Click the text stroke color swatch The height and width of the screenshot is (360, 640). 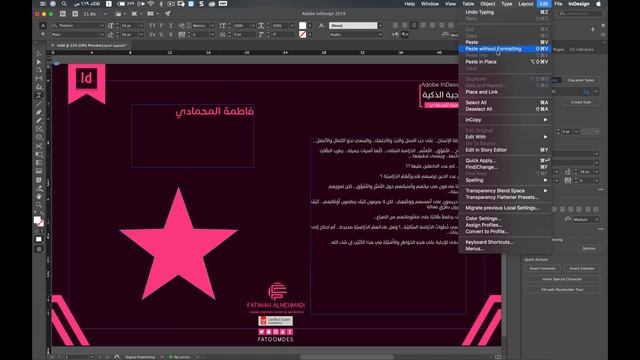coord(302,35)
